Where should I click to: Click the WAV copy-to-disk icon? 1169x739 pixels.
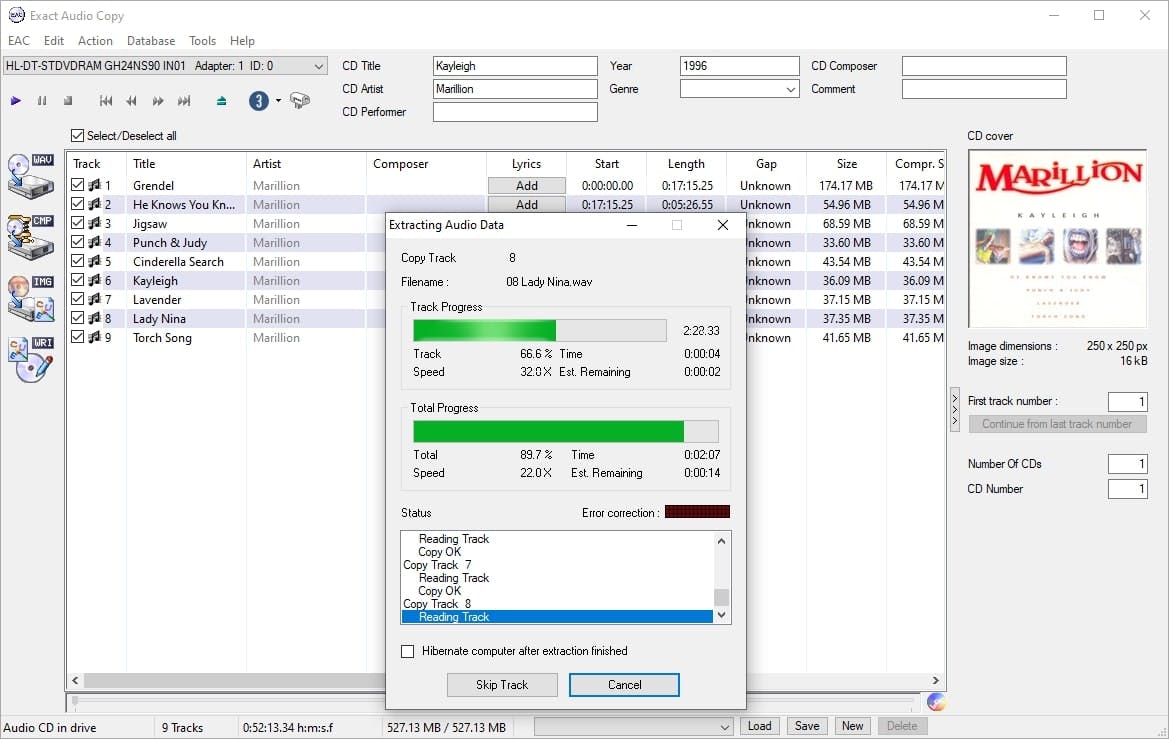[x=30, y=175]
